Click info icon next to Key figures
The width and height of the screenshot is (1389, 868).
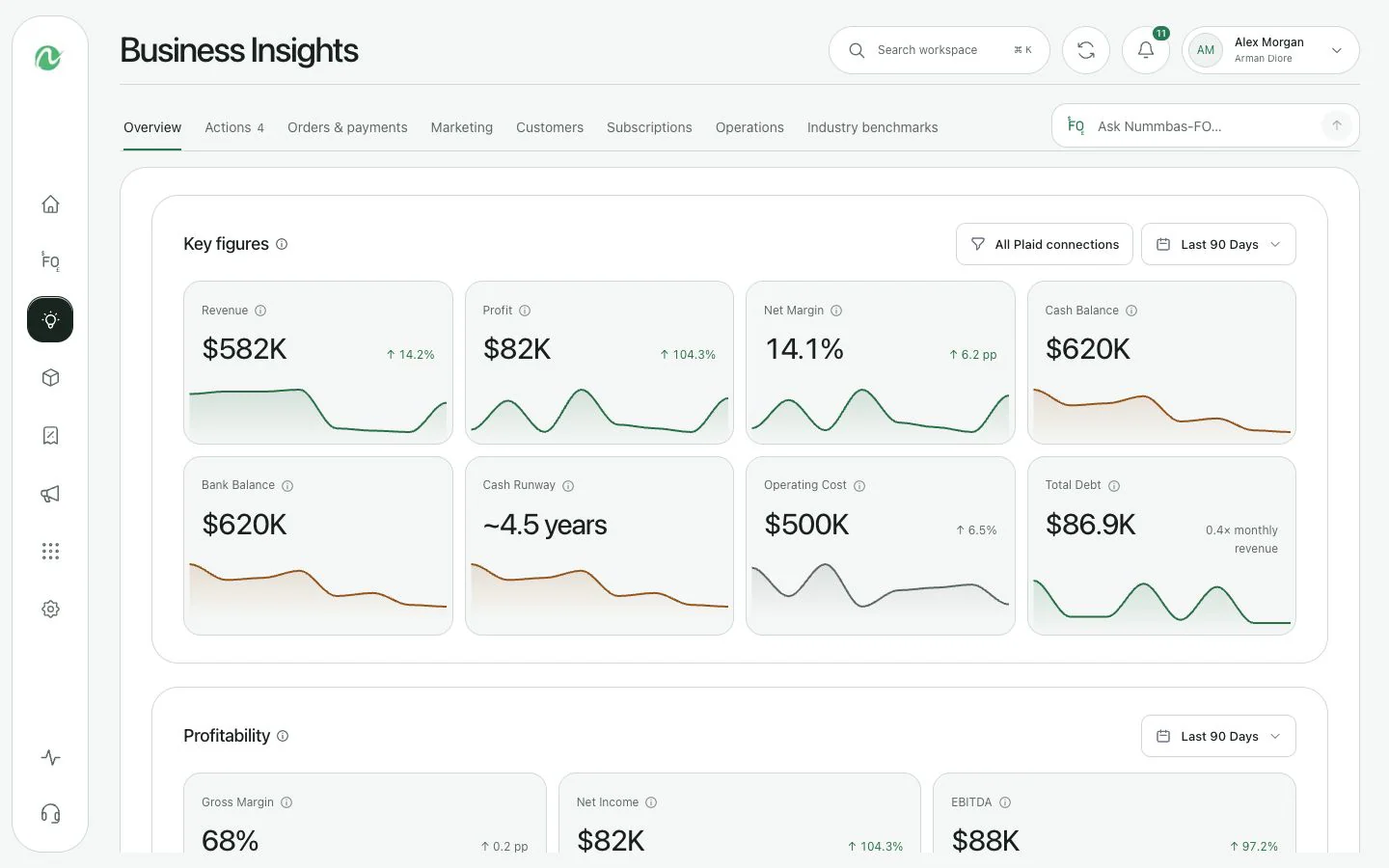pyautogui.click(x=282, y=244)
